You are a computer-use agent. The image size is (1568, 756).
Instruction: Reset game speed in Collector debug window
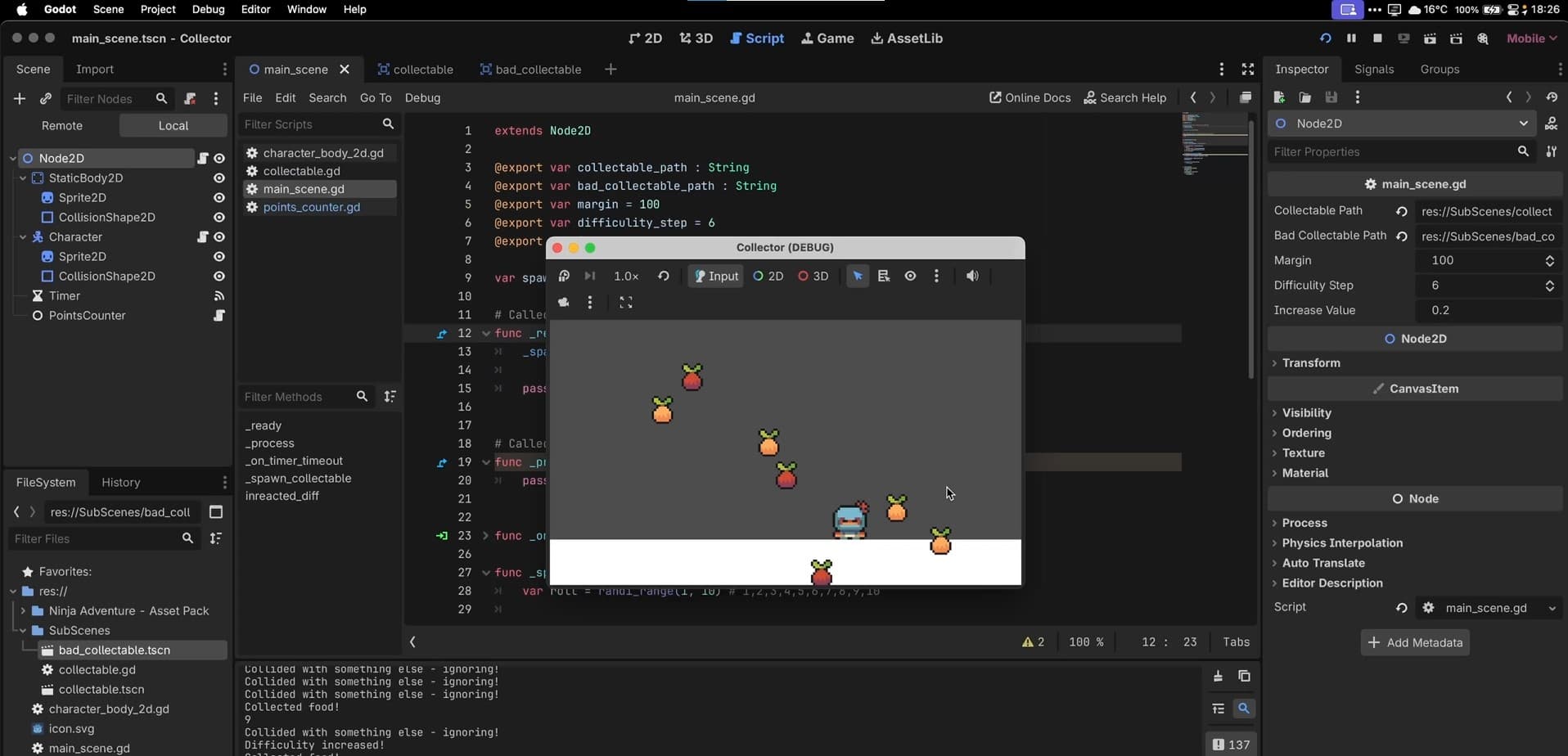(x=664, y=277)
